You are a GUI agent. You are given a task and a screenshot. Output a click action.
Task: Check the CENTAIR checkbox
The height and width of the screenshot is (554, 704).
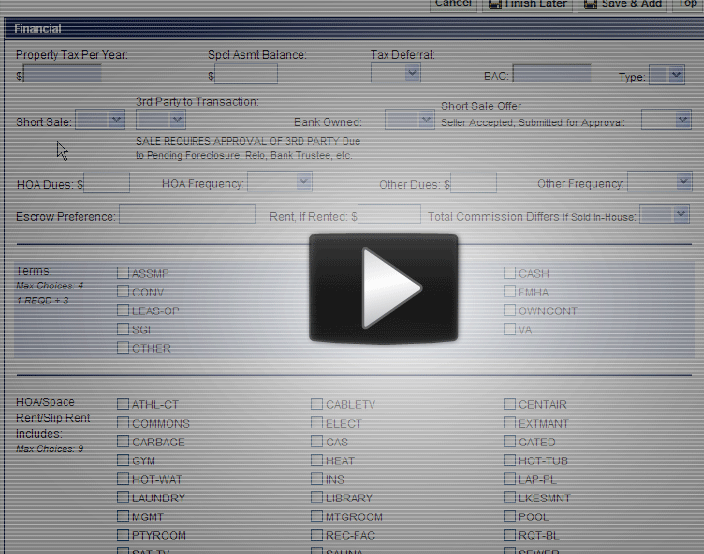coord(510,404)
